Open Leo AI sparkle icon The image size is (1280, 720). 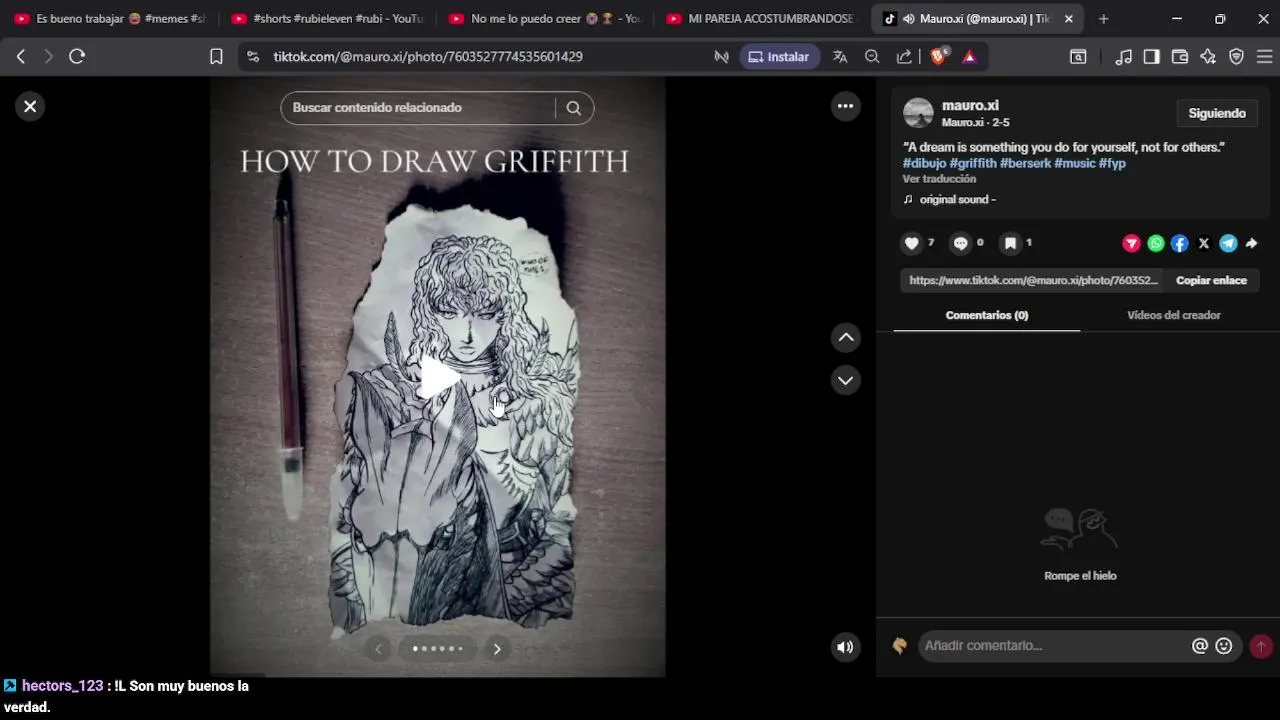pos(1208,57)
